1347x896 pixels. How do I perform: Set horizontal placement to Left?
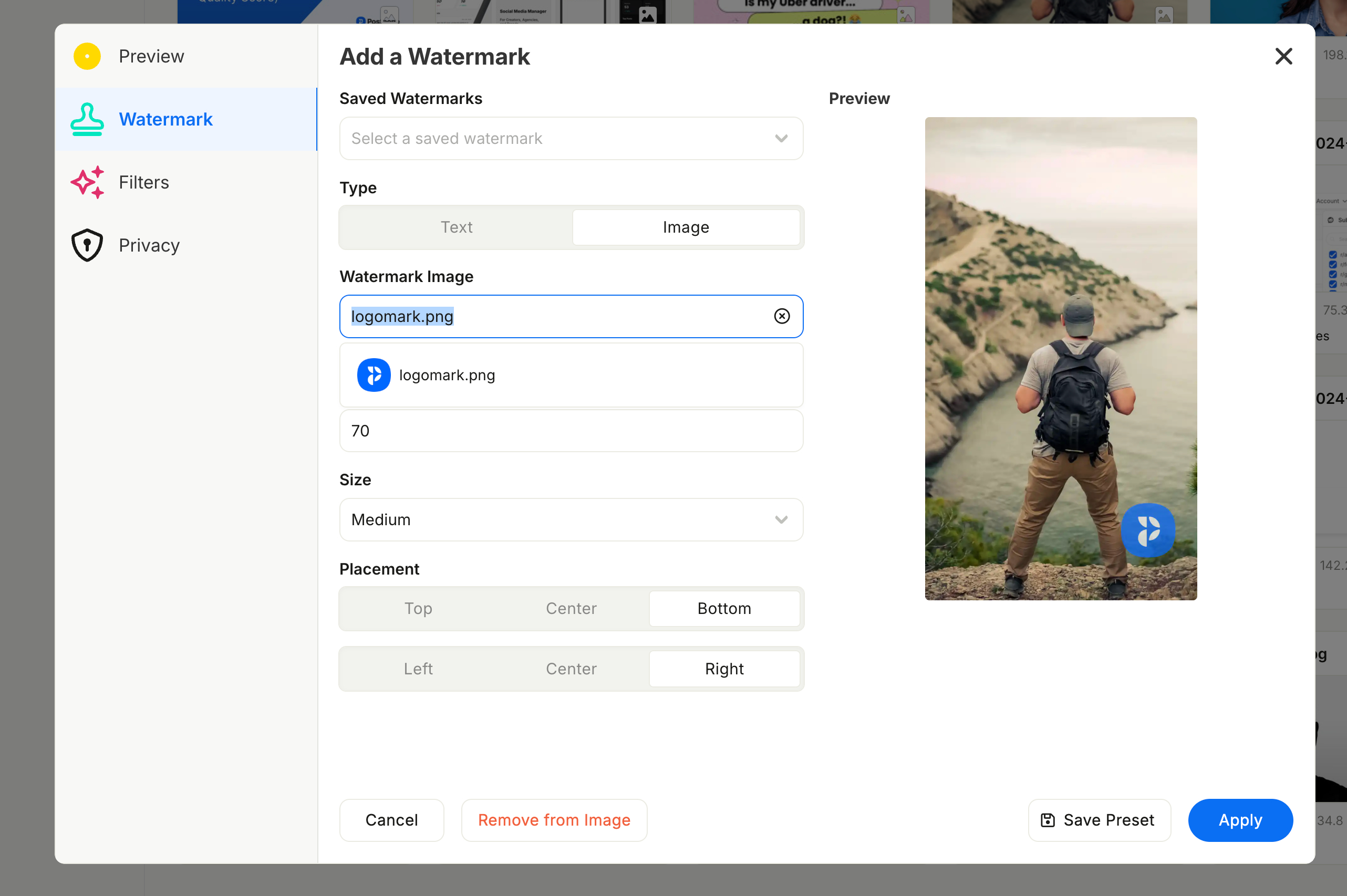pyautogui.click(x=418, y=669)
